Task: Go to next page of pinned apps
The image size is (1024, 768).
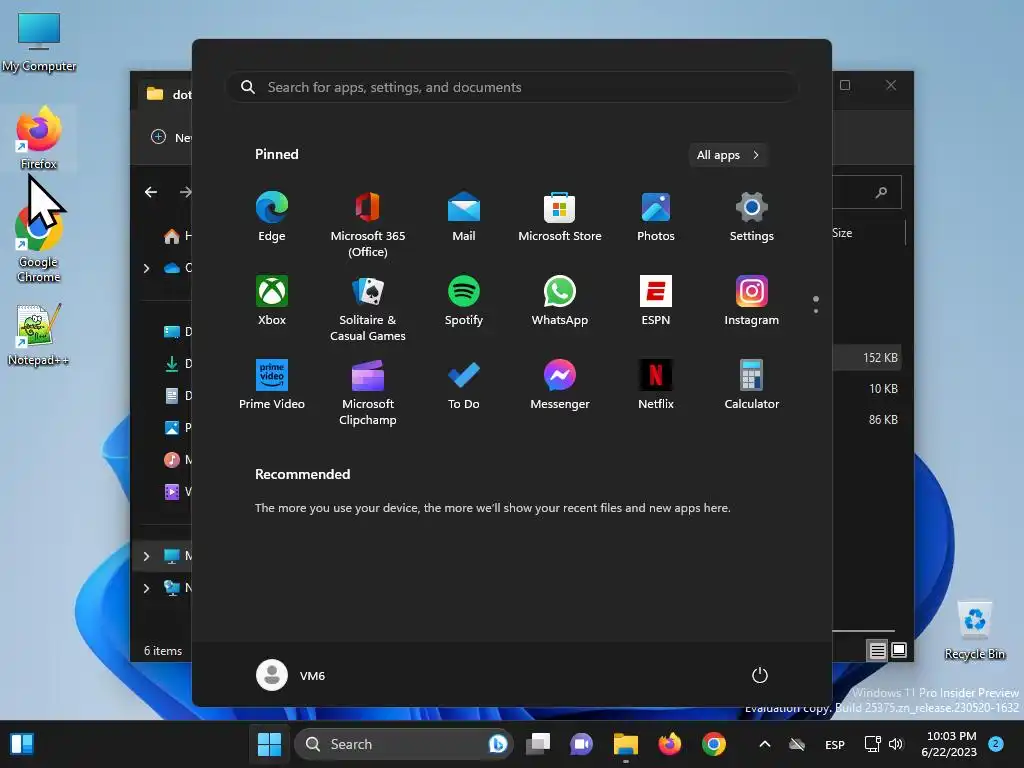Action: click(816, 311)
